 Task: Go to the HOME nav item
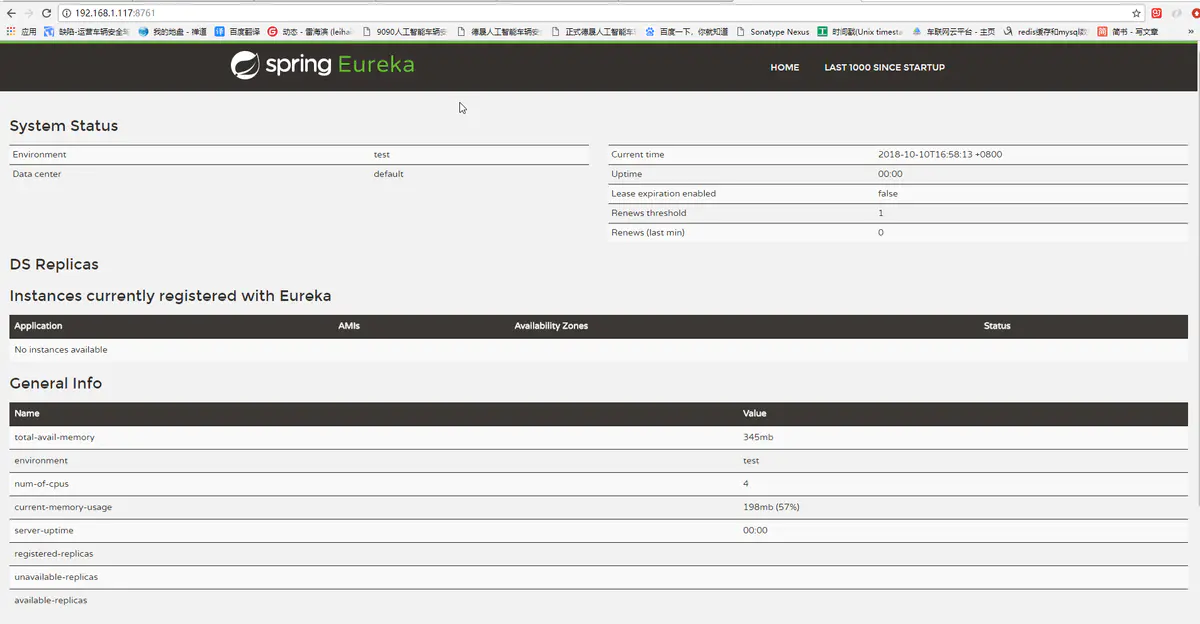click(x=785, y=68)
